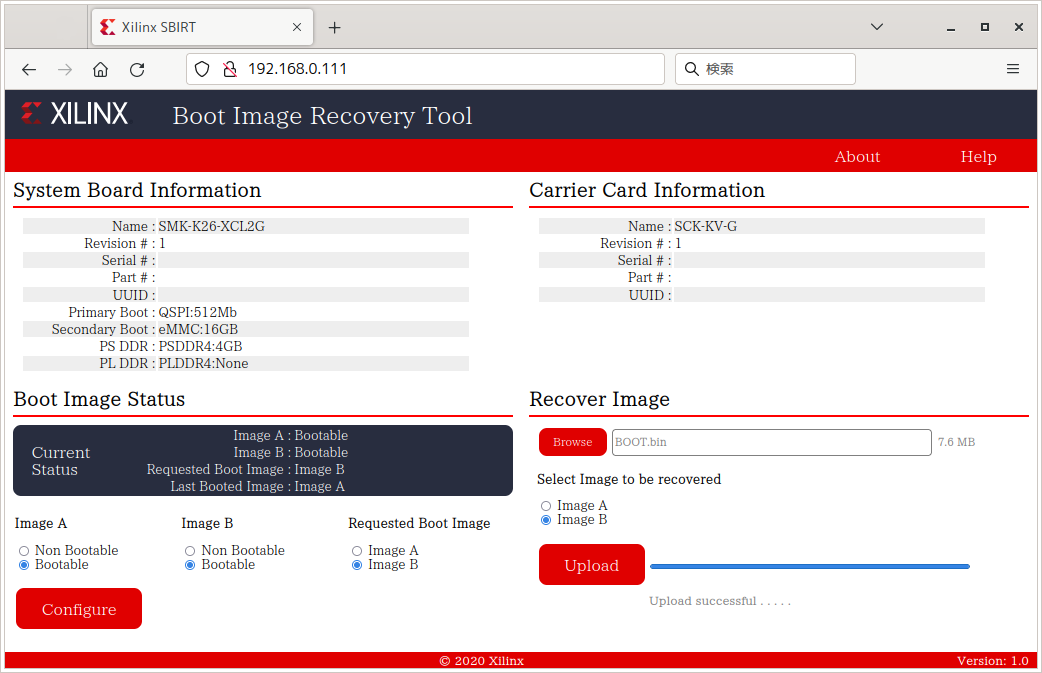Click the upload progress bar
Screen dimensions: 1042x673
point(809,566)
